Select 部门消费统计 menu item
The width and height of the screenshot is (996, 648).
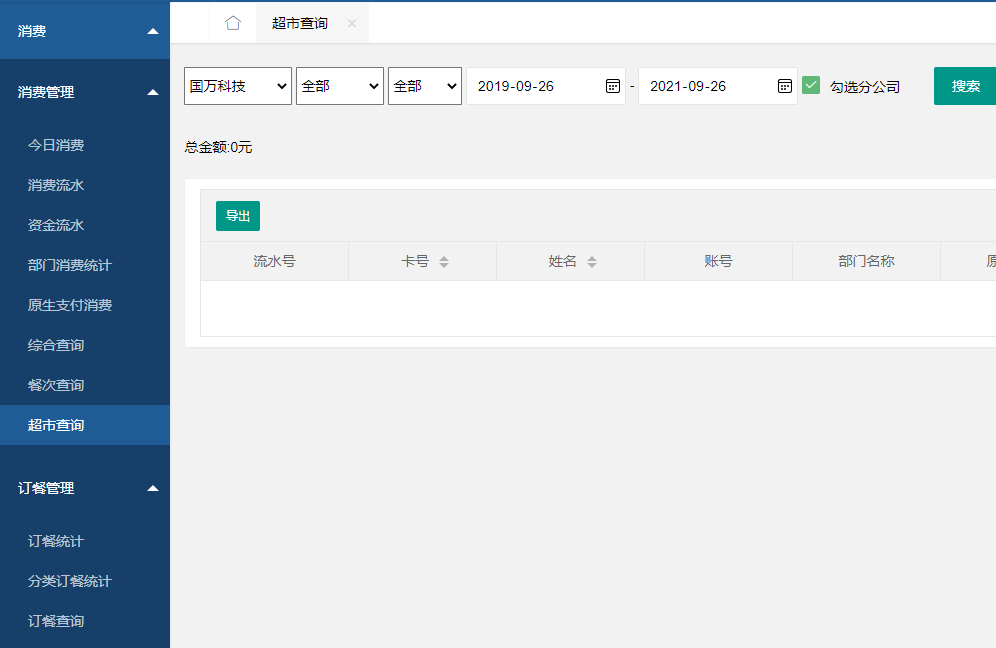click(70, 265)
